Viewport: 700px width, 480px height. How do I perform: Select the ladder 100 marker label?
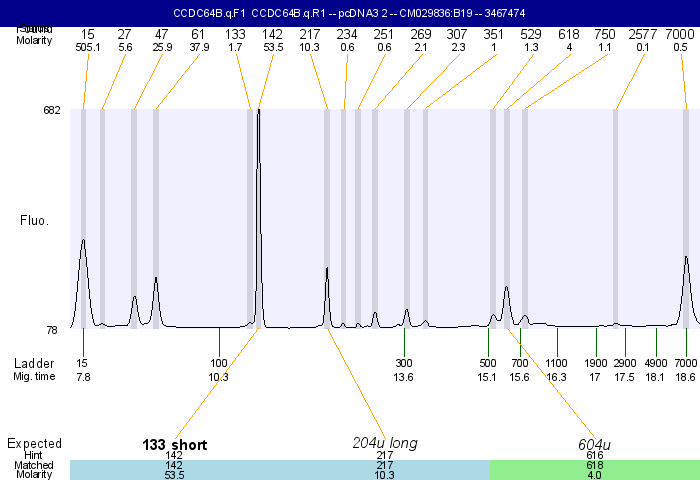coord(219,362)
